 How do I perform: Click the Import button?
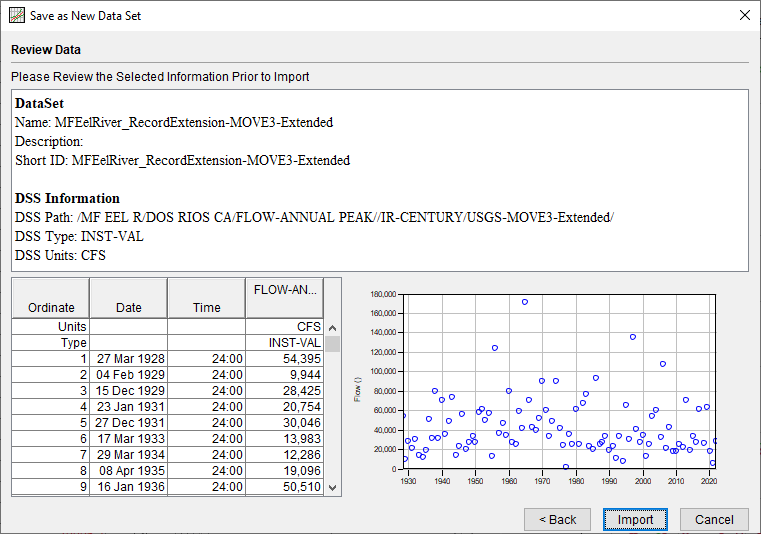635,519
